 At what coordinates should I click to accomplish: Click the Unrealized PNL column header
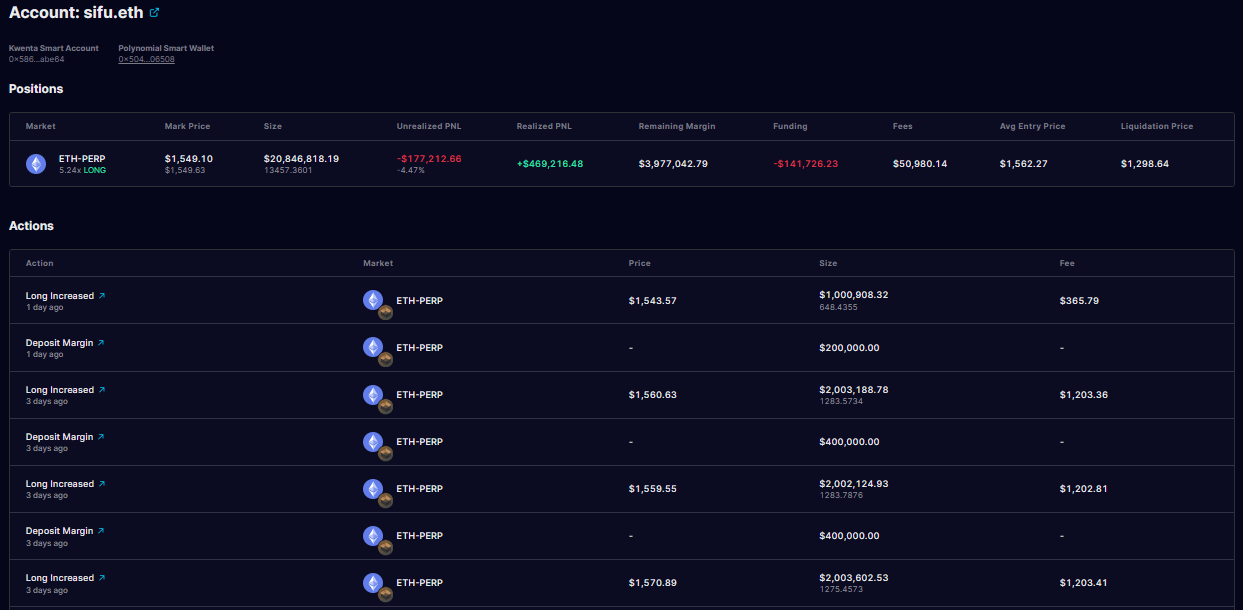[428, 127]
